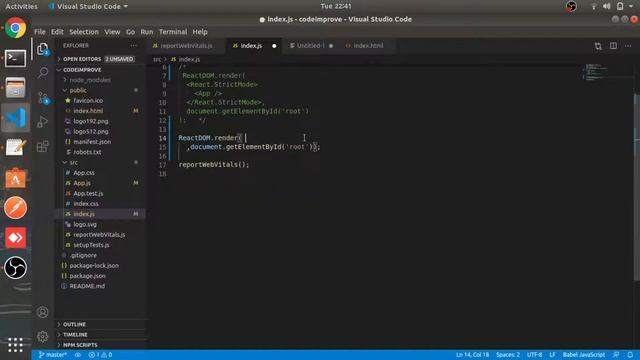Viewport: 640px width, 360px height.
Task: Open Explorer panel More Actions ellipsis
Action: point(133,46)
